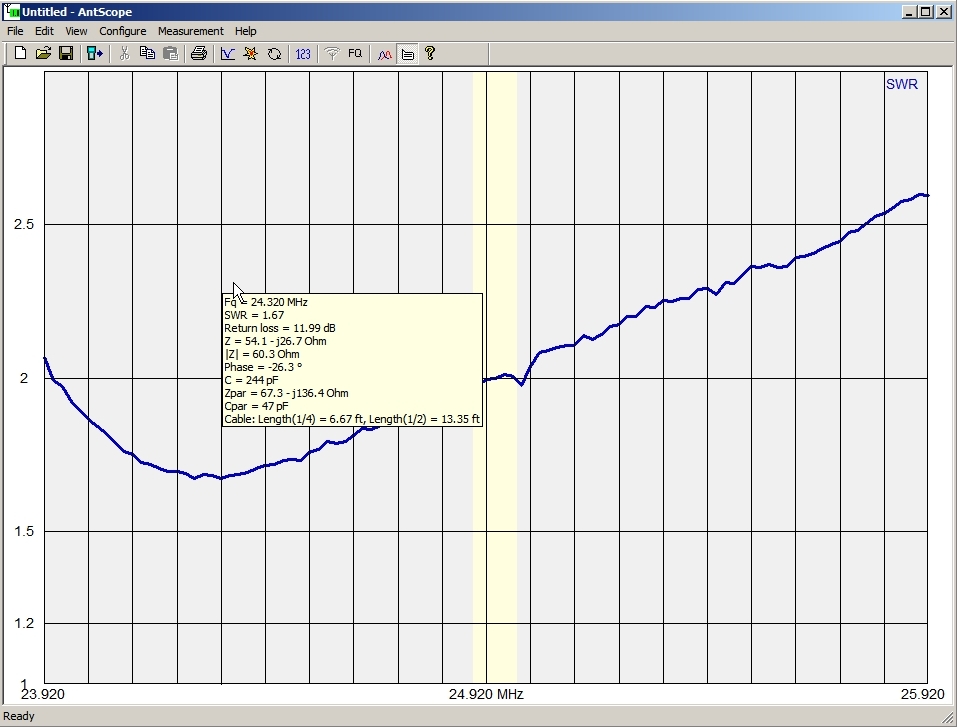This screenshot has height=727, width=957.
Task: Open the Configure menu
Action: (x=123, y=31)
